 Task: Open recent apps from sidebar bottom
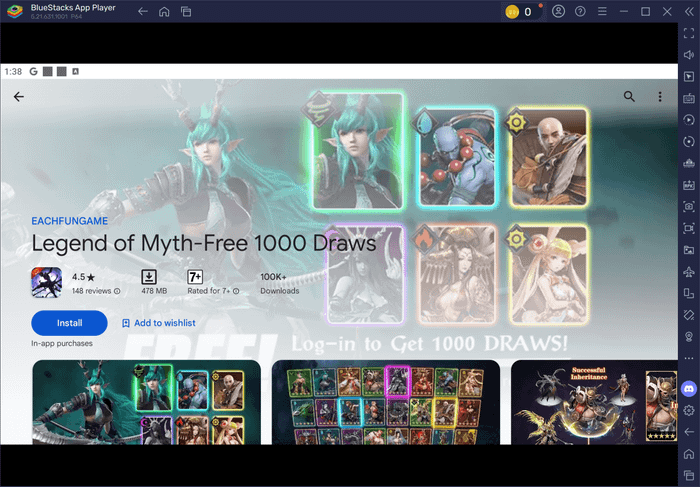pyautogui.click(x=689, y=475)
